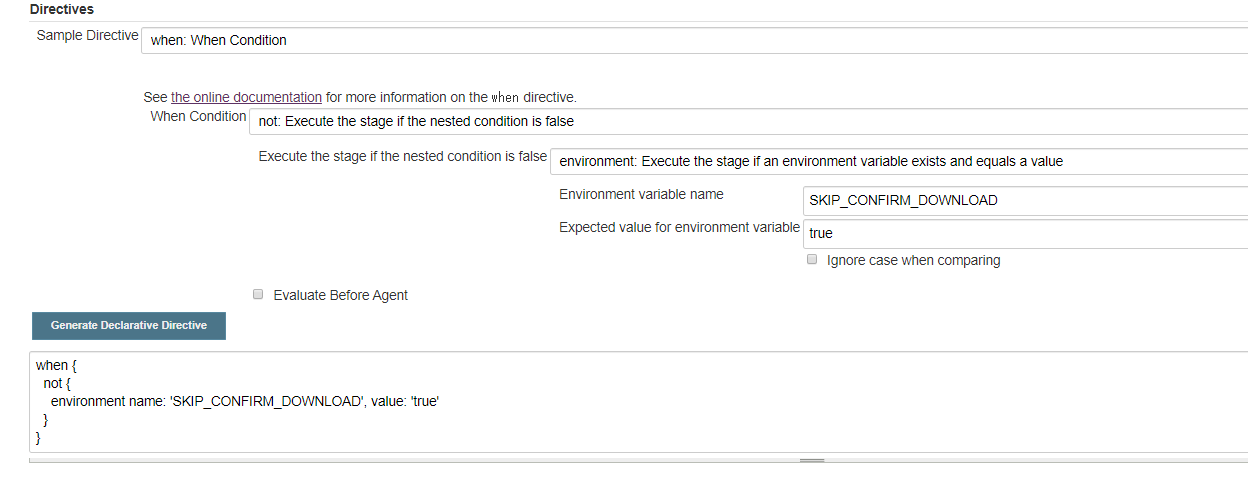The image size is (1248, 490).
Task: Open the online documentation link
Action: pyautogui.click(x=246, y=98)
